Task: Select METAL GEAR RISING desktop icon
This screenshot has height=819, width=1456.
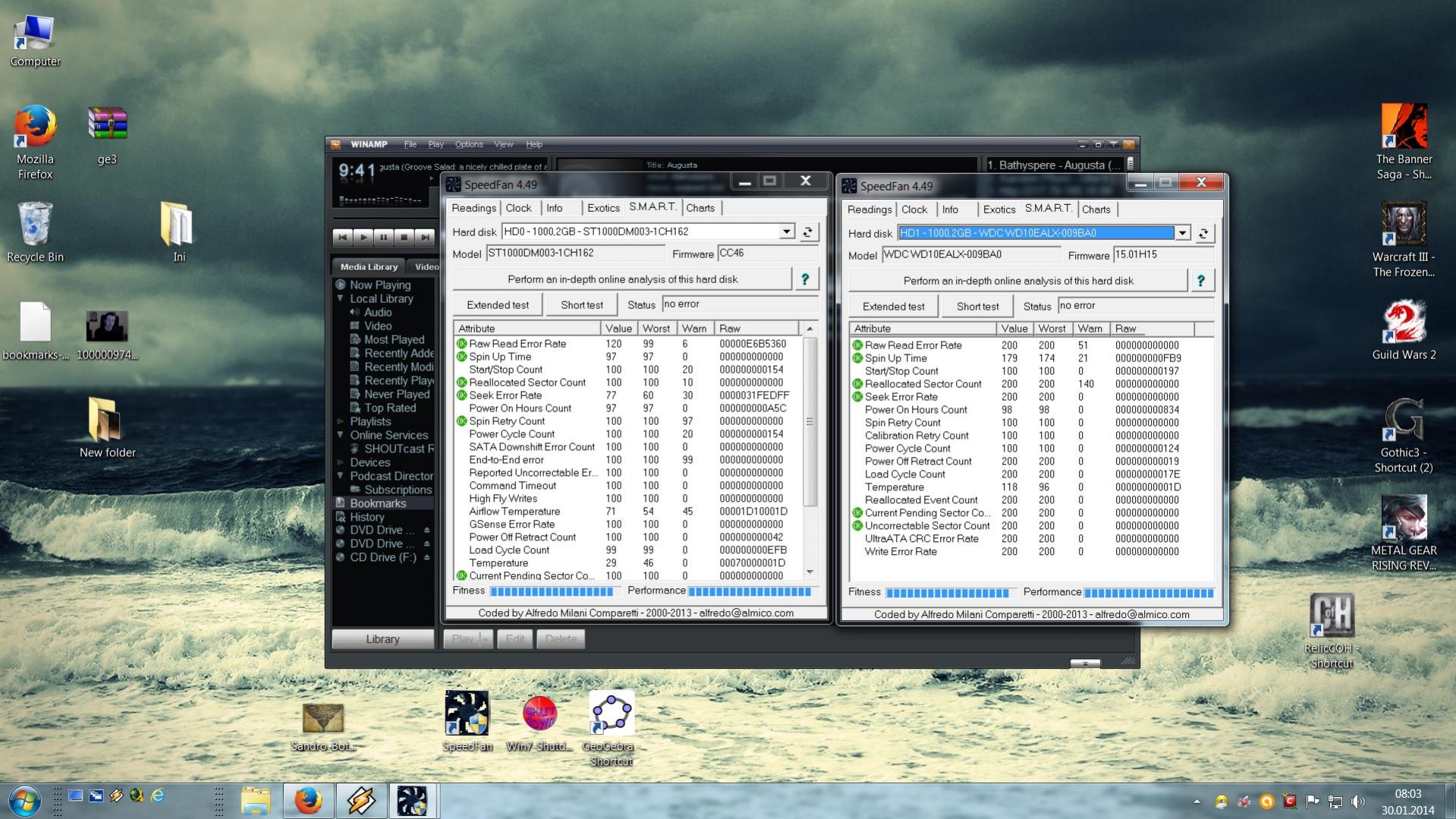Action: (1404, 534)
